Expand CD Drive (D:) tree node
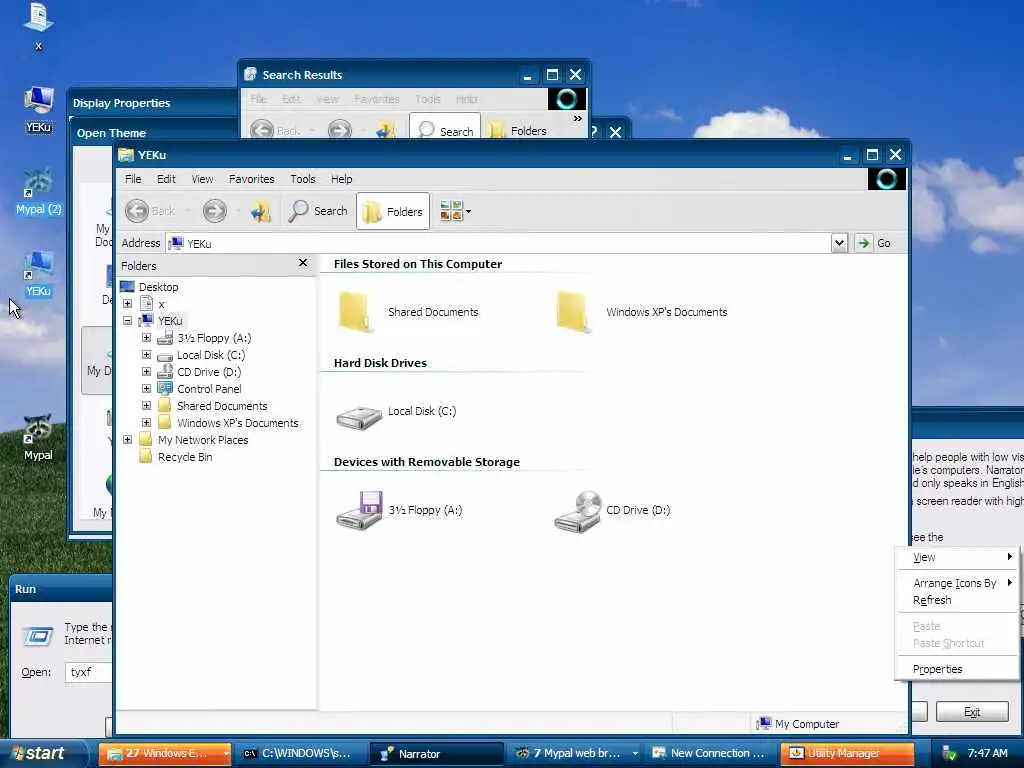This screenshot has width=1024, height=768. click(146, 372)
